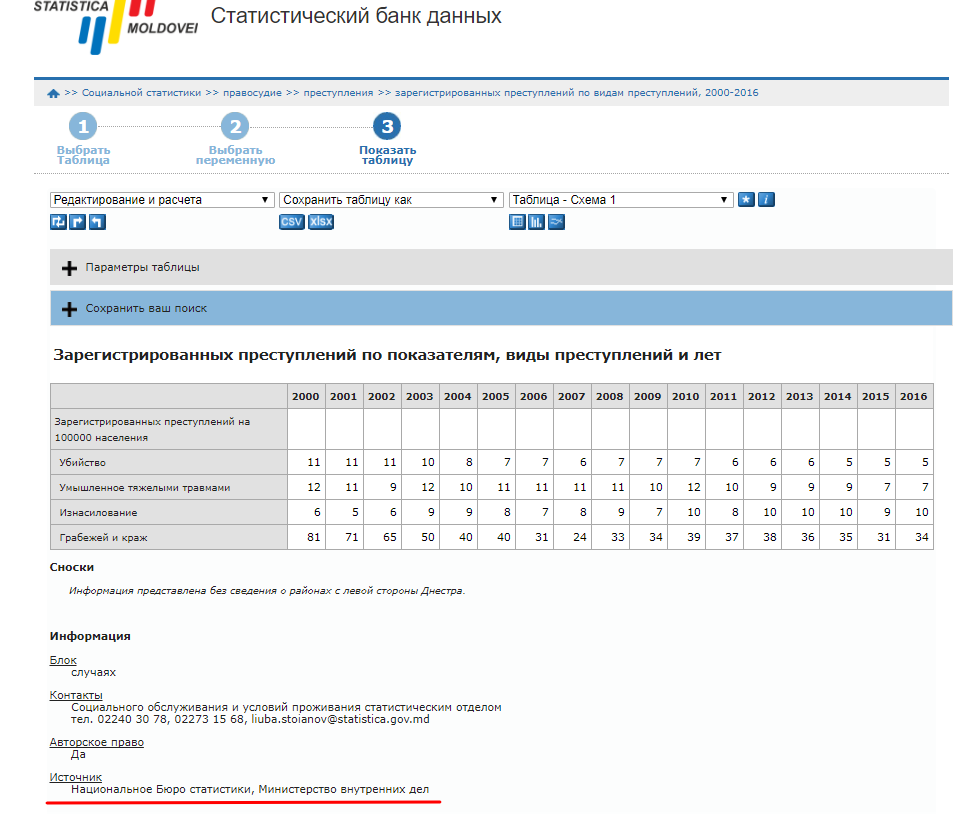Expand 'Параметры таблицы' section
The image size is (976, 814).
point(501,267)
